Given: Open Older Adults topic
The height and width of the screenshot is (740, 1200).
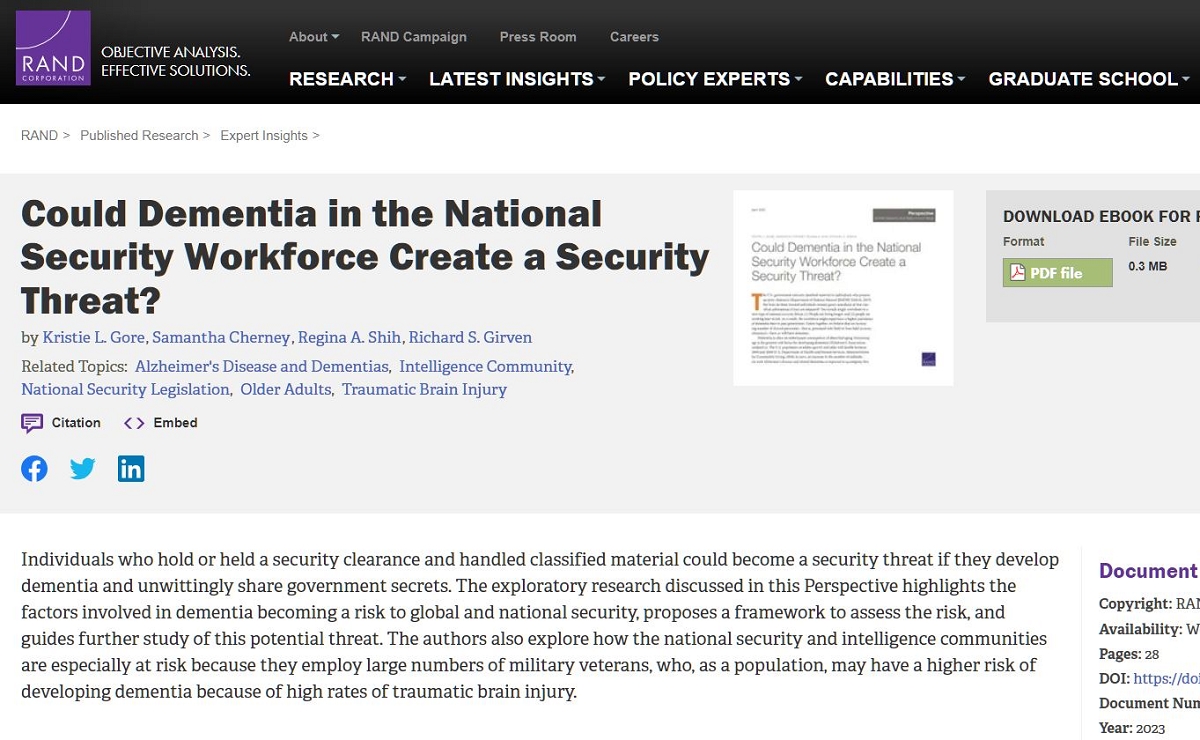Looking at the screenshot, I should pyautogui.click(x=286, y=389).
